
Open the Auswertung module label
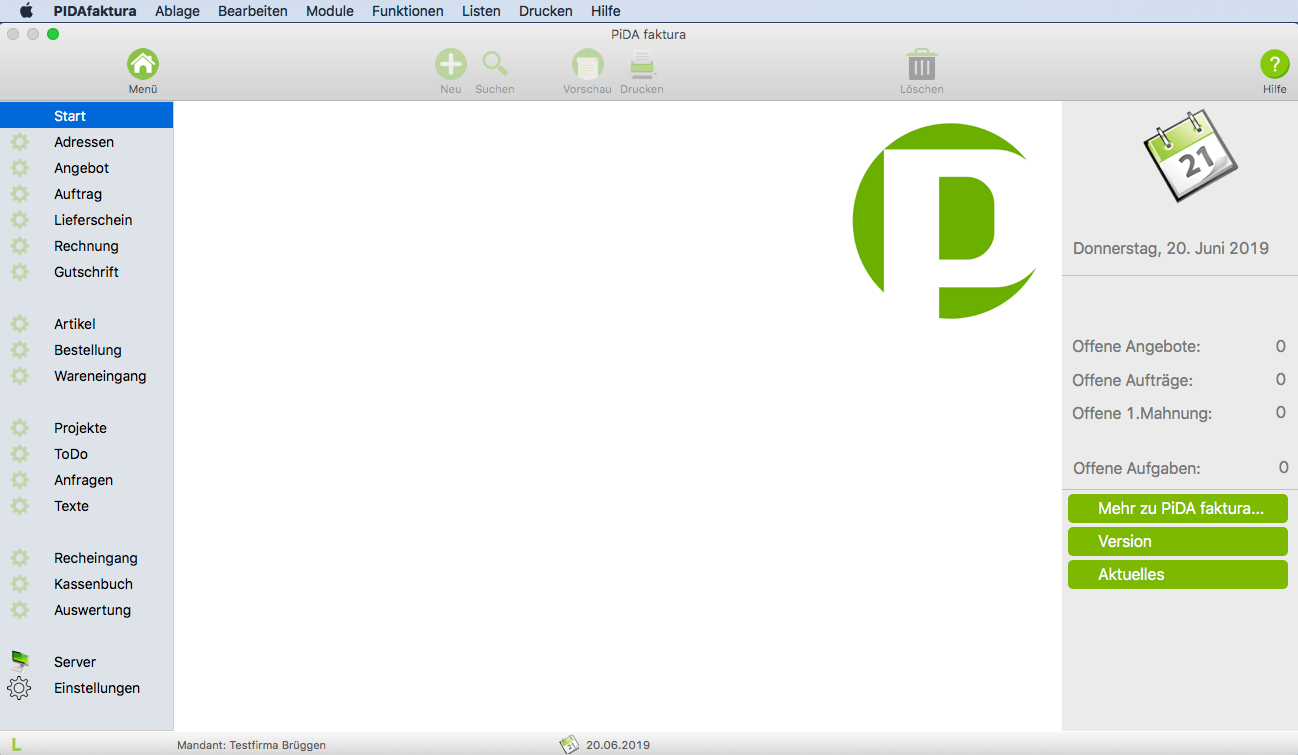coord(92,610)
